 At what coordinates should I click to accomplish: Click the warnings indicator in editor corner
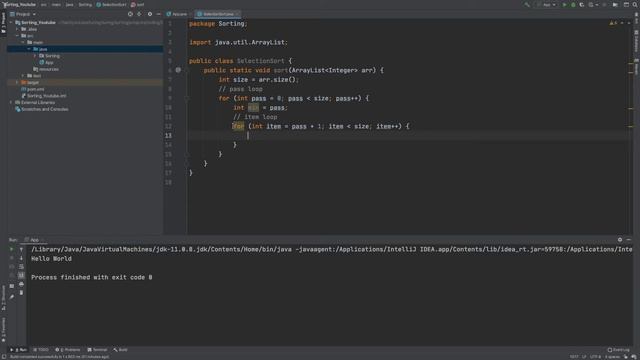tap(613, 23)
